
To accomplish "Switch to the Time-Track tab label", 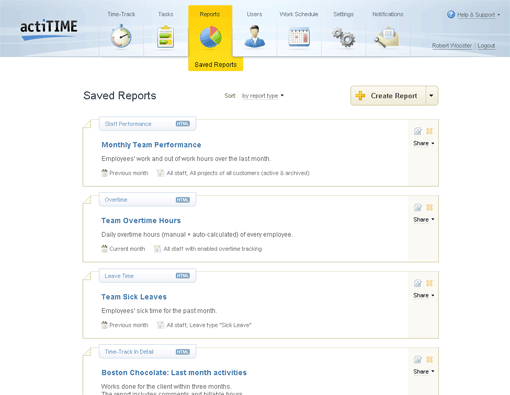I will pyautogui.click(x=121, y=14).
